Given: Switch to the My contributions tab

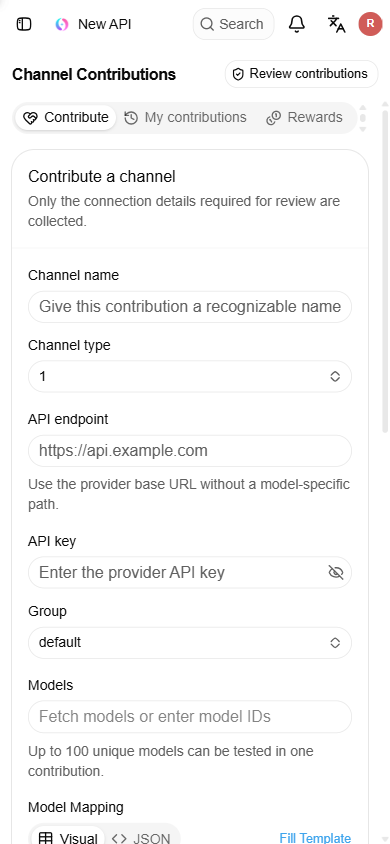Looking at the screenshot, I should click(186, 117).
